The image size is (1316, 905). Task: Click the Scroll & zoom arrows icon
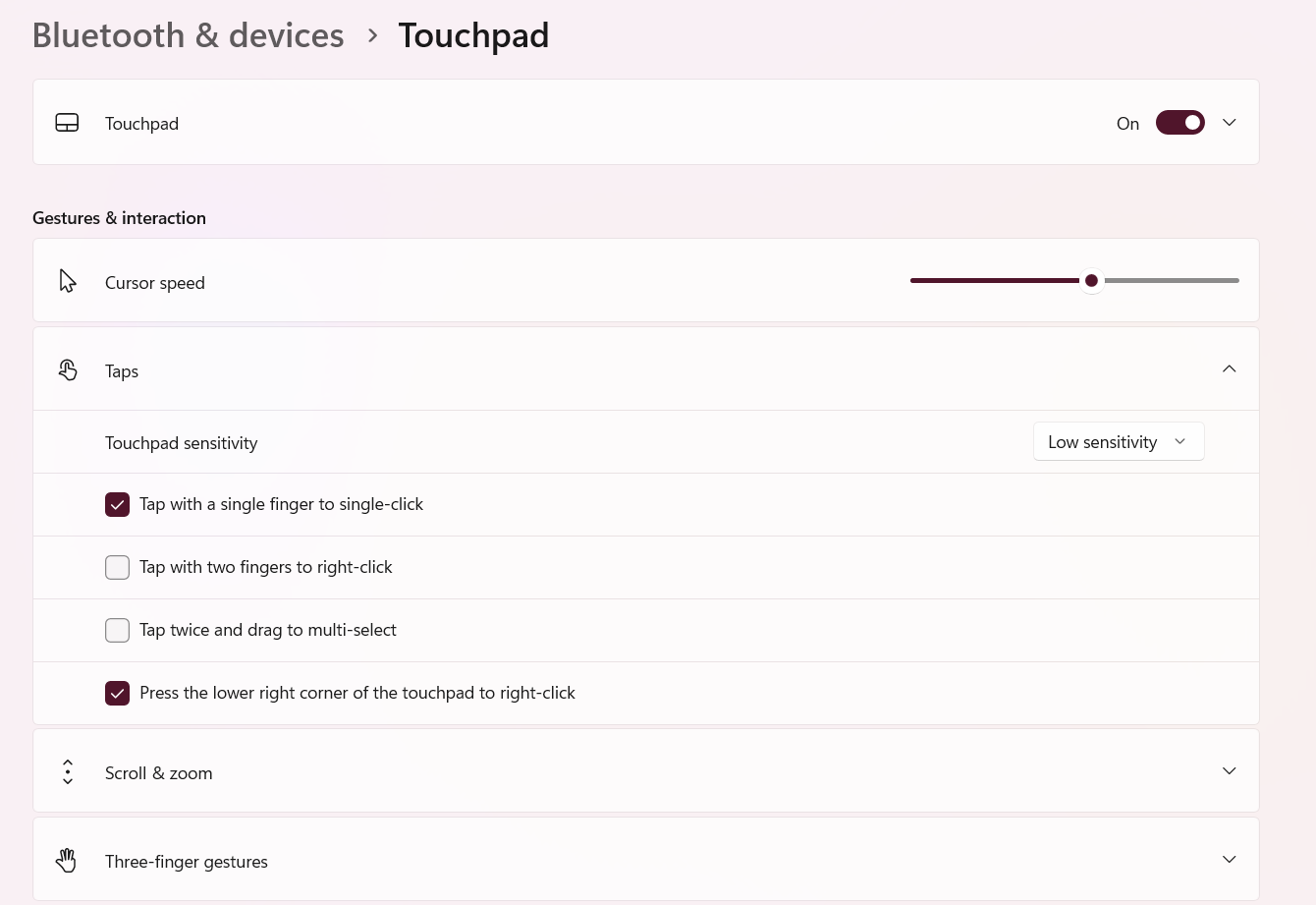[67, 771]
